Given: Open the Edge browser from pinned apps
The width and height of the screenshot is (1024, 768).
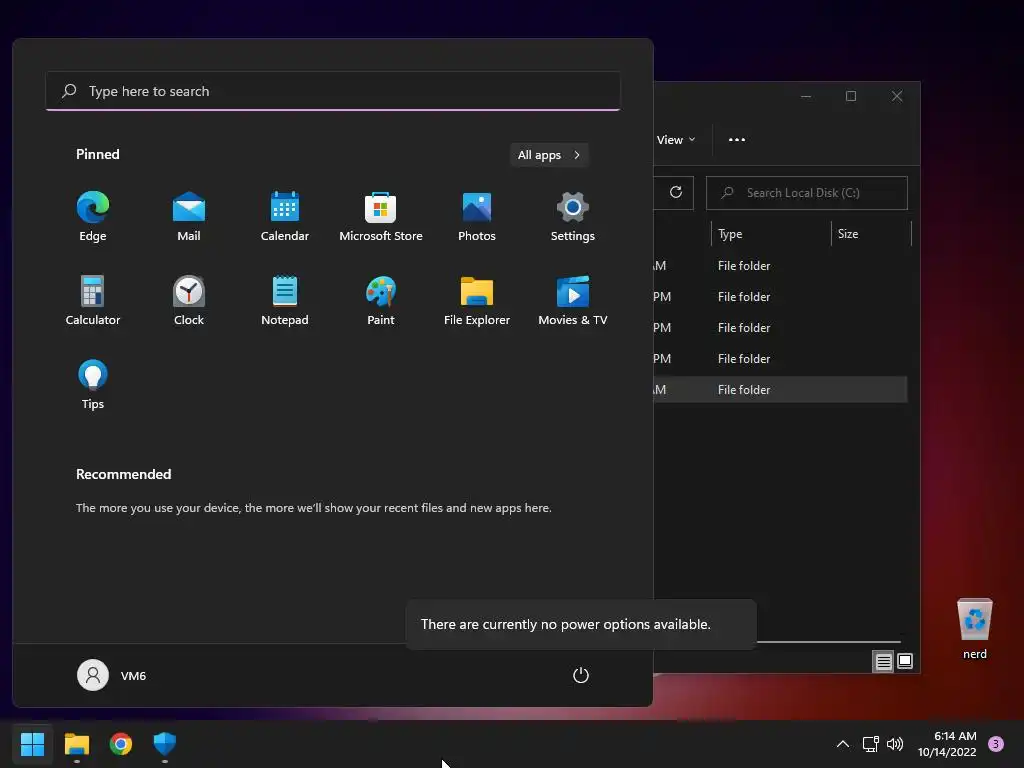Looking at the screenshot, I should 93,217.
